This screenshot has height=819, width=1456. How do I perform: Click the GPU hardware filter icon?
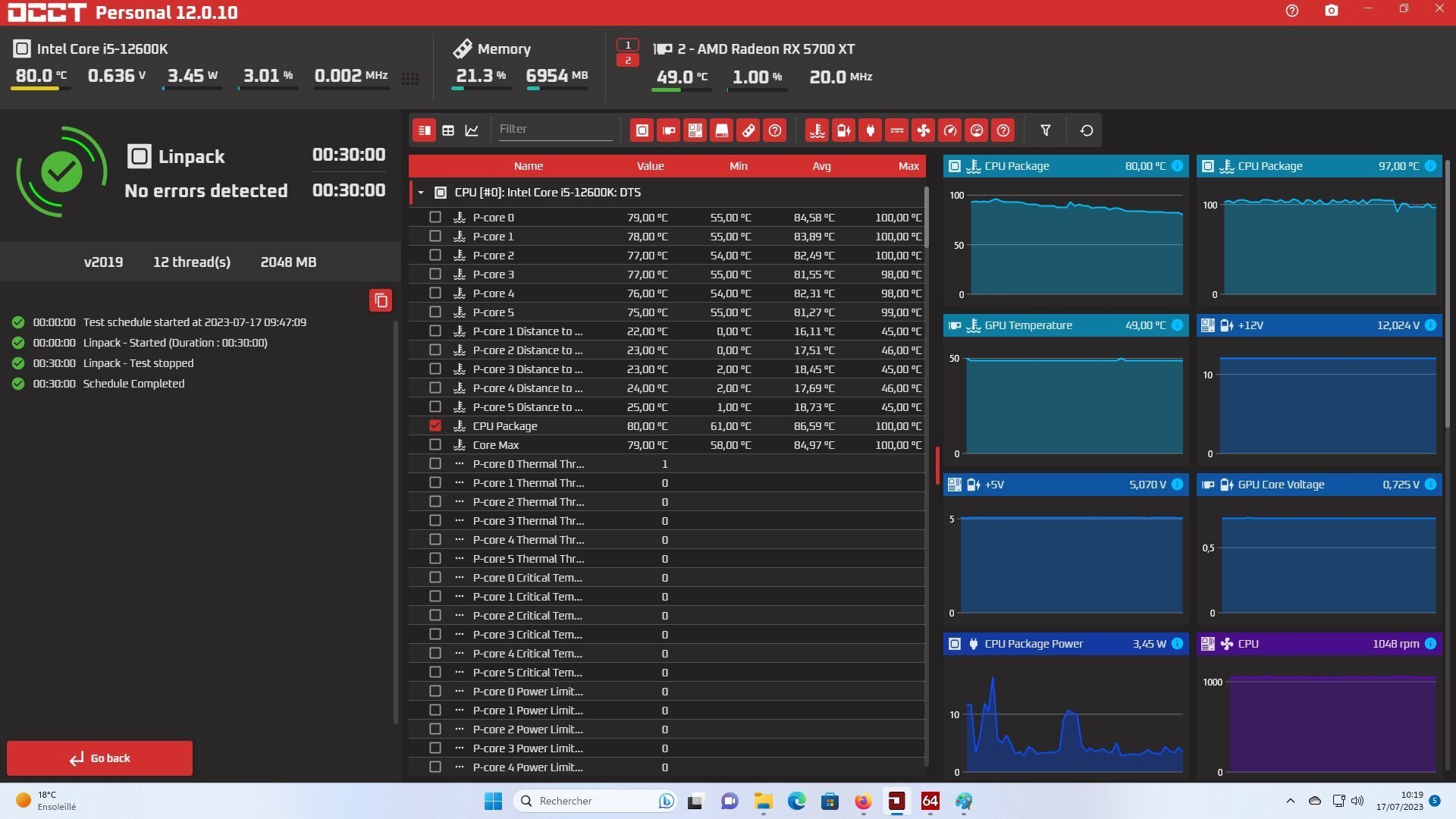(x=668, y=130)
